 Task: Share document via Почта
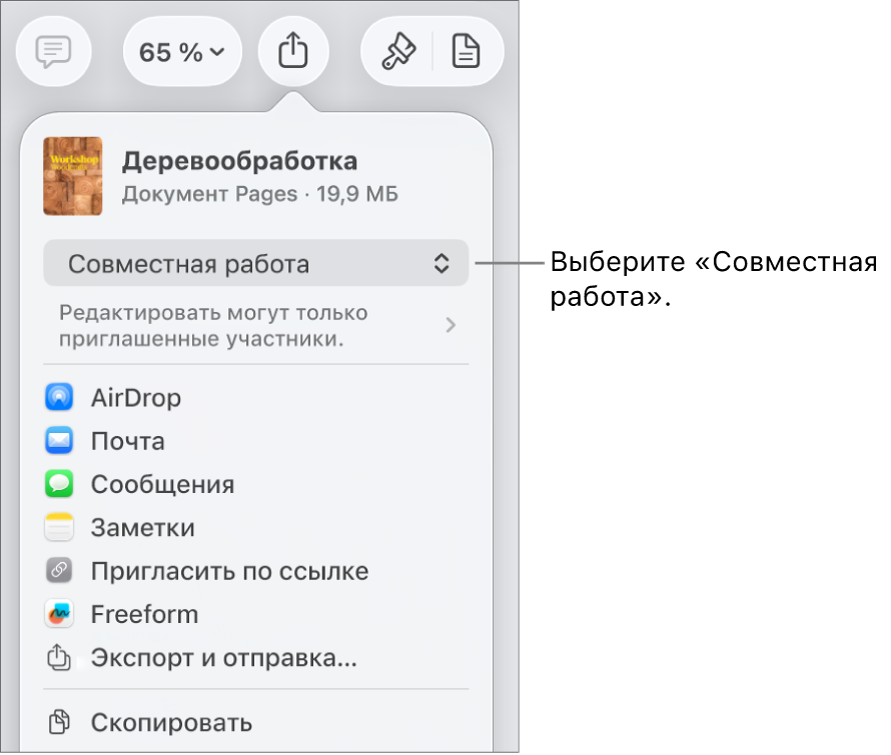tap(128, 441)
